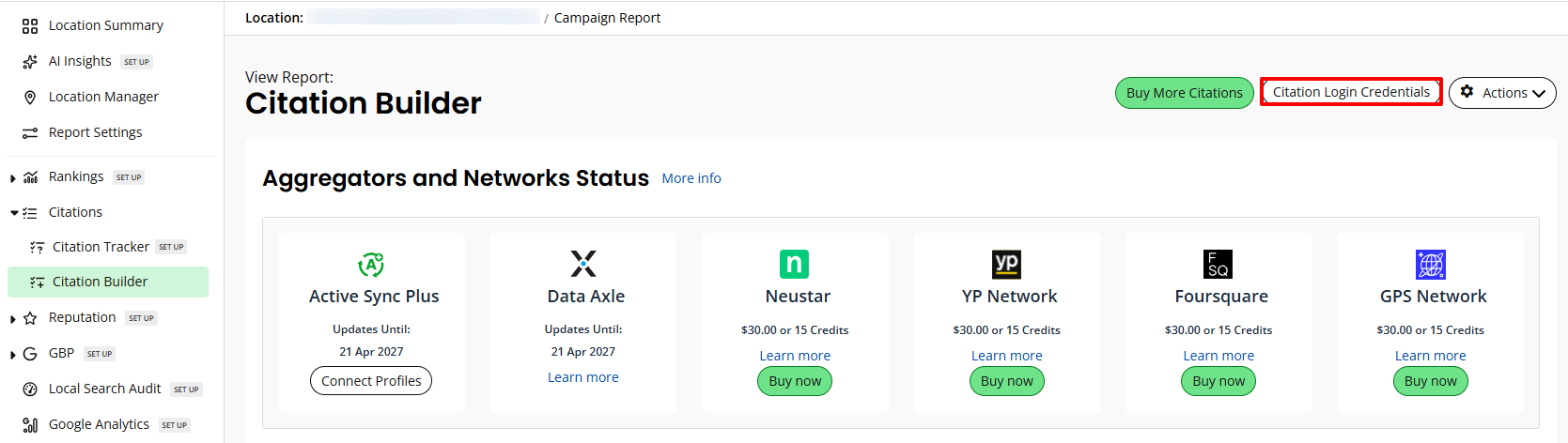
Task: Click the Foursquare FSQ logo
Action: point(1219,264)
